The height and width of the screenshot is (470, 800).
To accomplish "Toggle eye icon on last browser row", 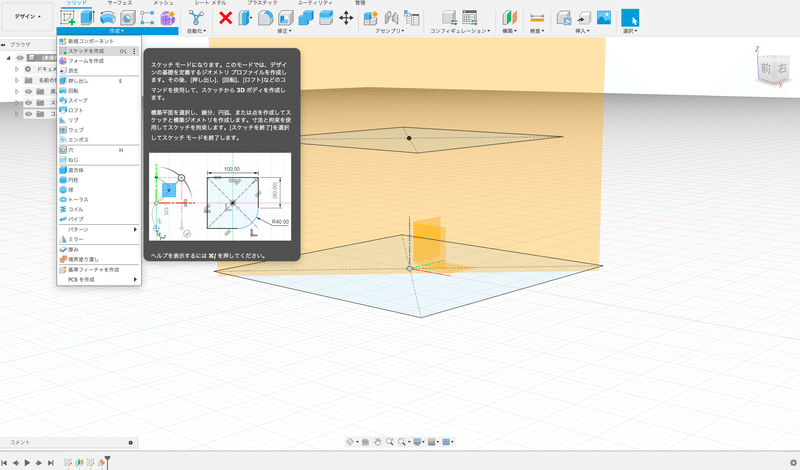I will (29, 114).
